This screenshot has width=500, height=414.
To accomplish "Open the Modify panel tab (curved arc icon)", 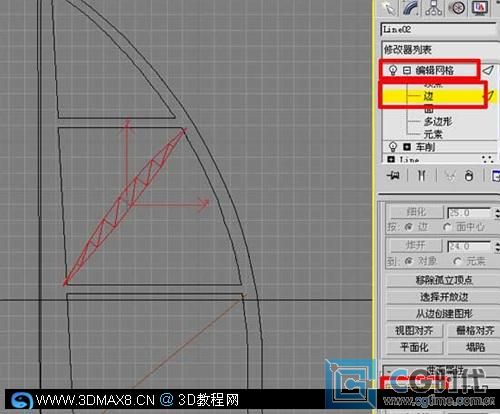I will (x=411, y=7).
